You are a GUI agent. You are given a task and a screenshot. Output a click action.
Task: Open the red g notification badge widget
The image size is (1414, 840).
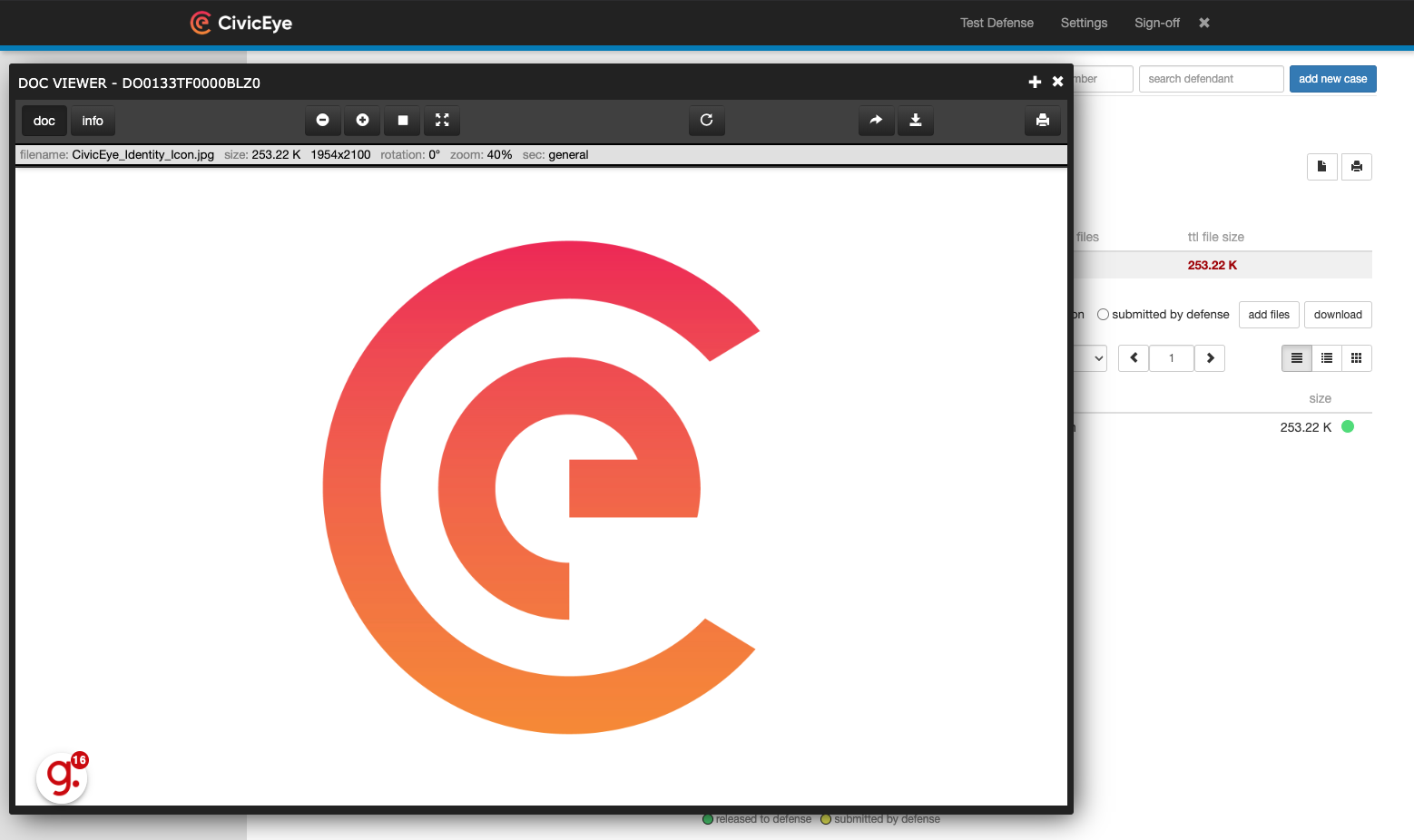pos(62,777)
